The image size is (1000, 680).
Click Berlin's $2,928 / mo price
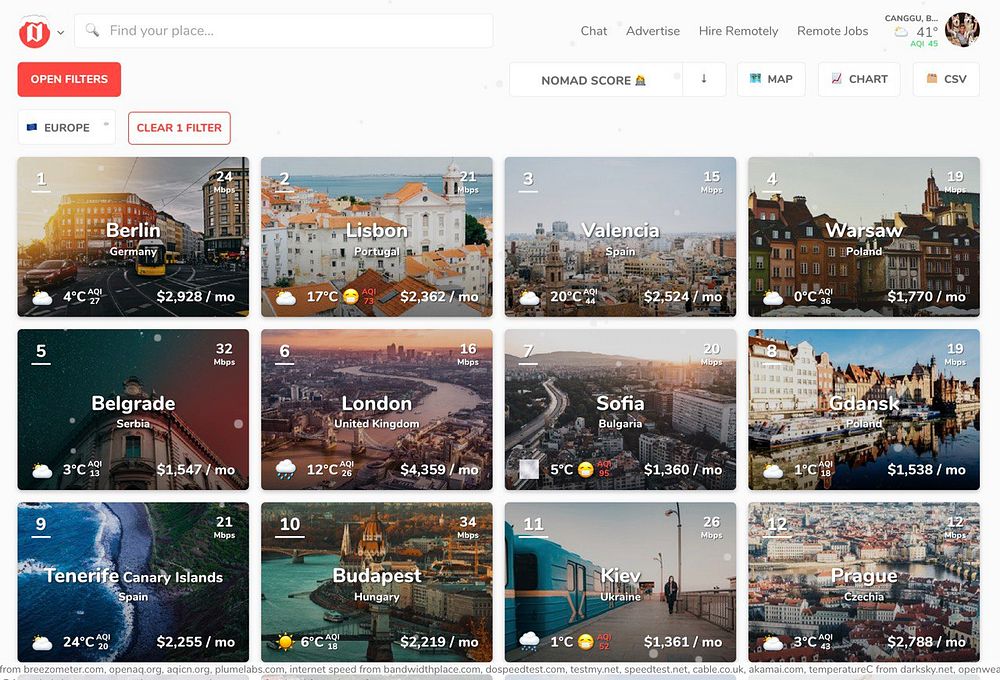(x=196, y=297)
